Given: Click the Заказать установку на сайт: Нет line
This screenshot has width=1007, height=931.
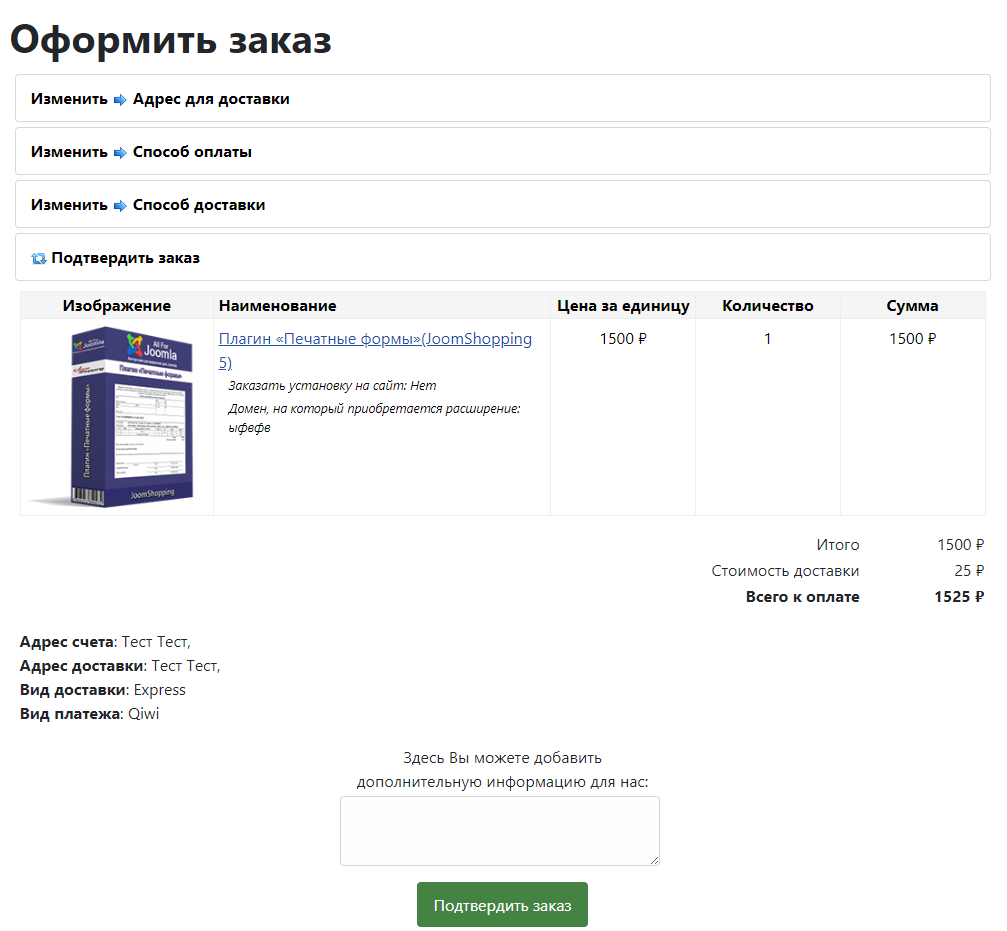Looking at the screenshot, I should [x=332, y=386].
